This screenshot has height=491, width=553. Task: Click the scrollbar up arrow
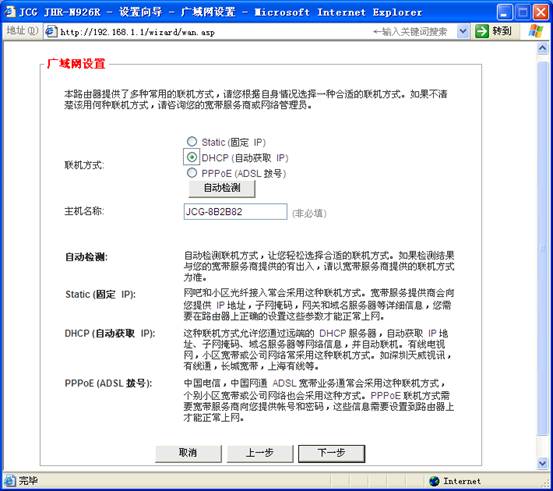[542, 48]
